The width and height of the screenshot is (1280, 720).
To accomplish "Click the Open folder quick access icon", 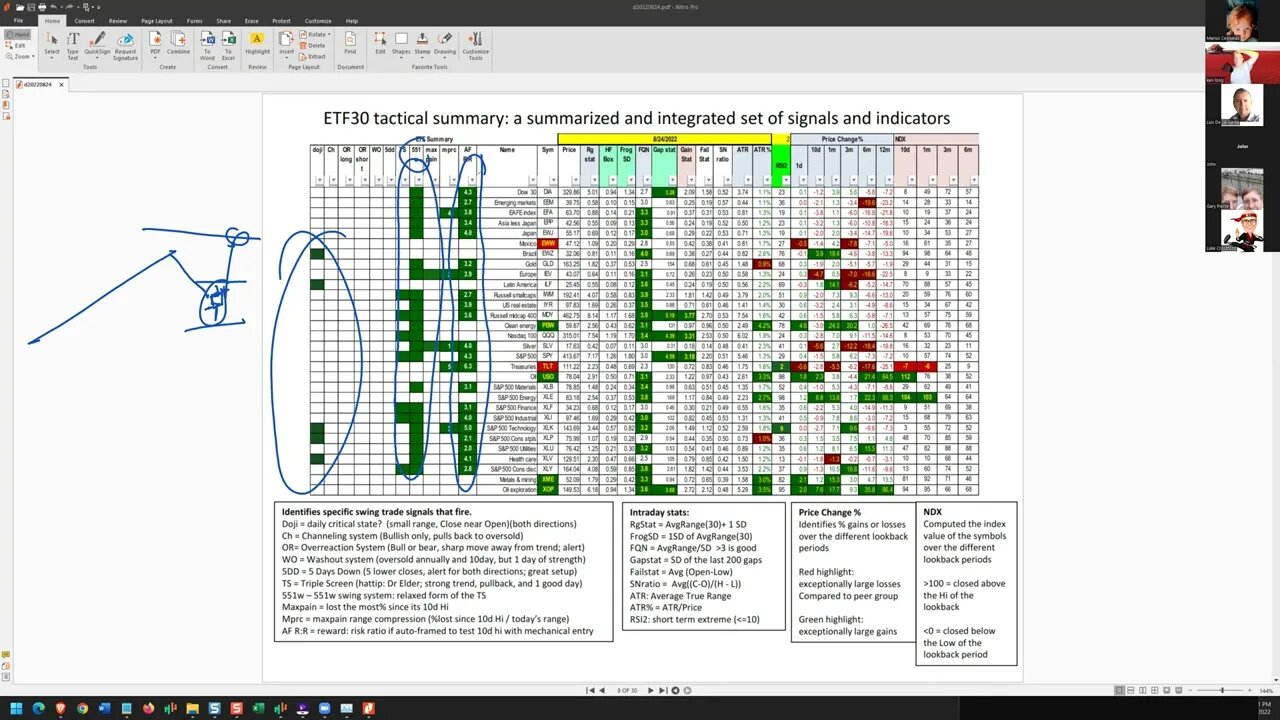I will tap(21, 6).
